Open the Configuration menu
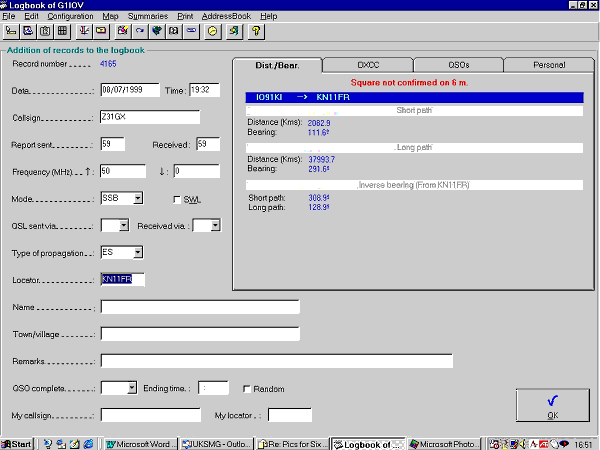Viewport: 600px width, 450px height. pyautogui.click(x=70, y=16)
